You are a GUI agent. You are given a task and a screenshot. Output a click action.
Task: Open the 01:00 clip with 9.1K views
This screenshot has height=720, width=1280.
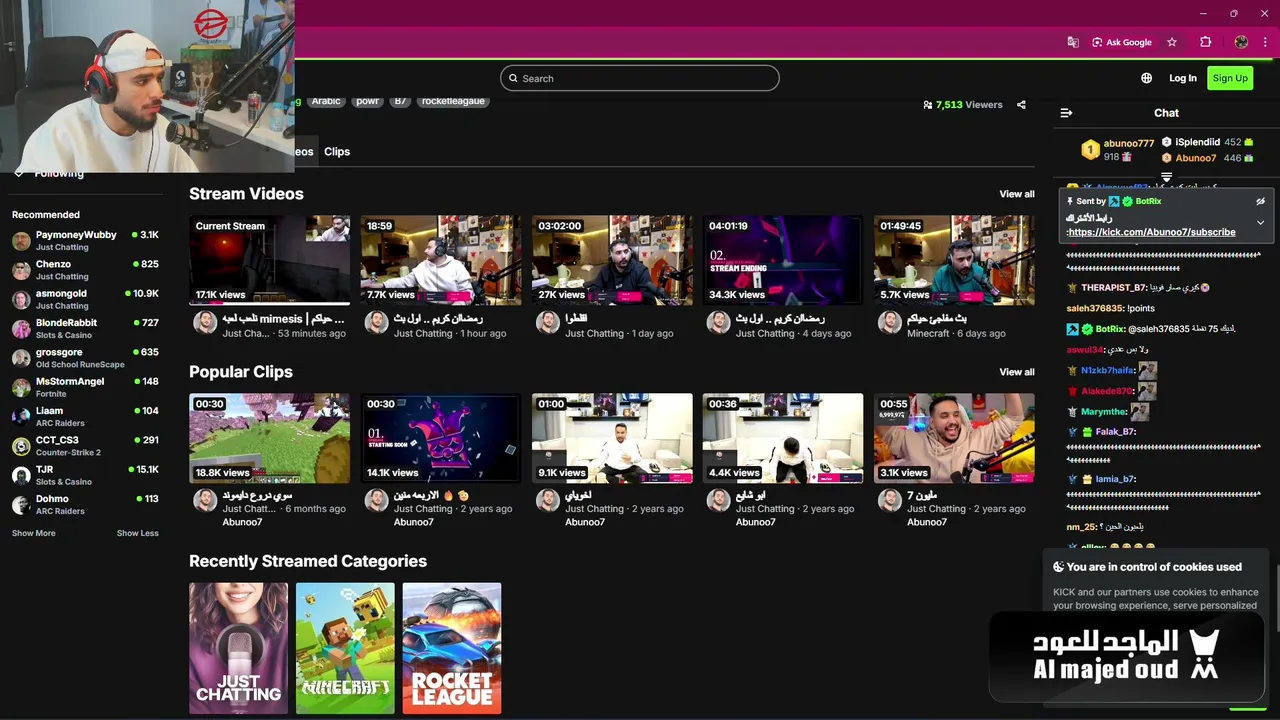(612, 438)
